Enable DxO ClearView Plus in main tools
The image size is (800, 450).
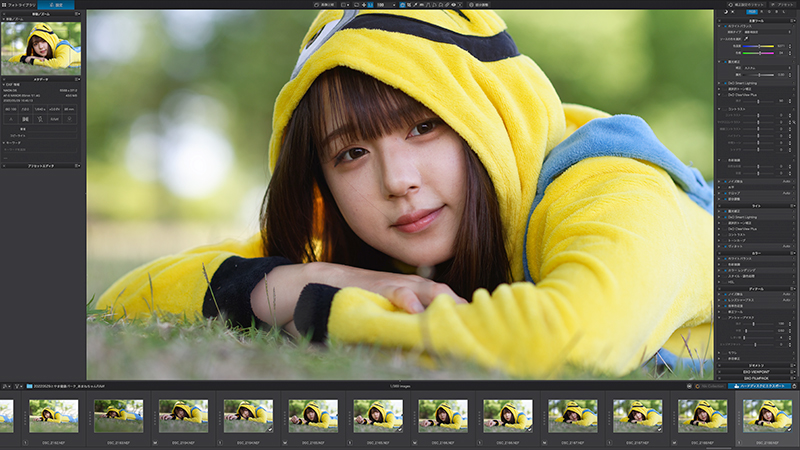[x=726, y=95]
